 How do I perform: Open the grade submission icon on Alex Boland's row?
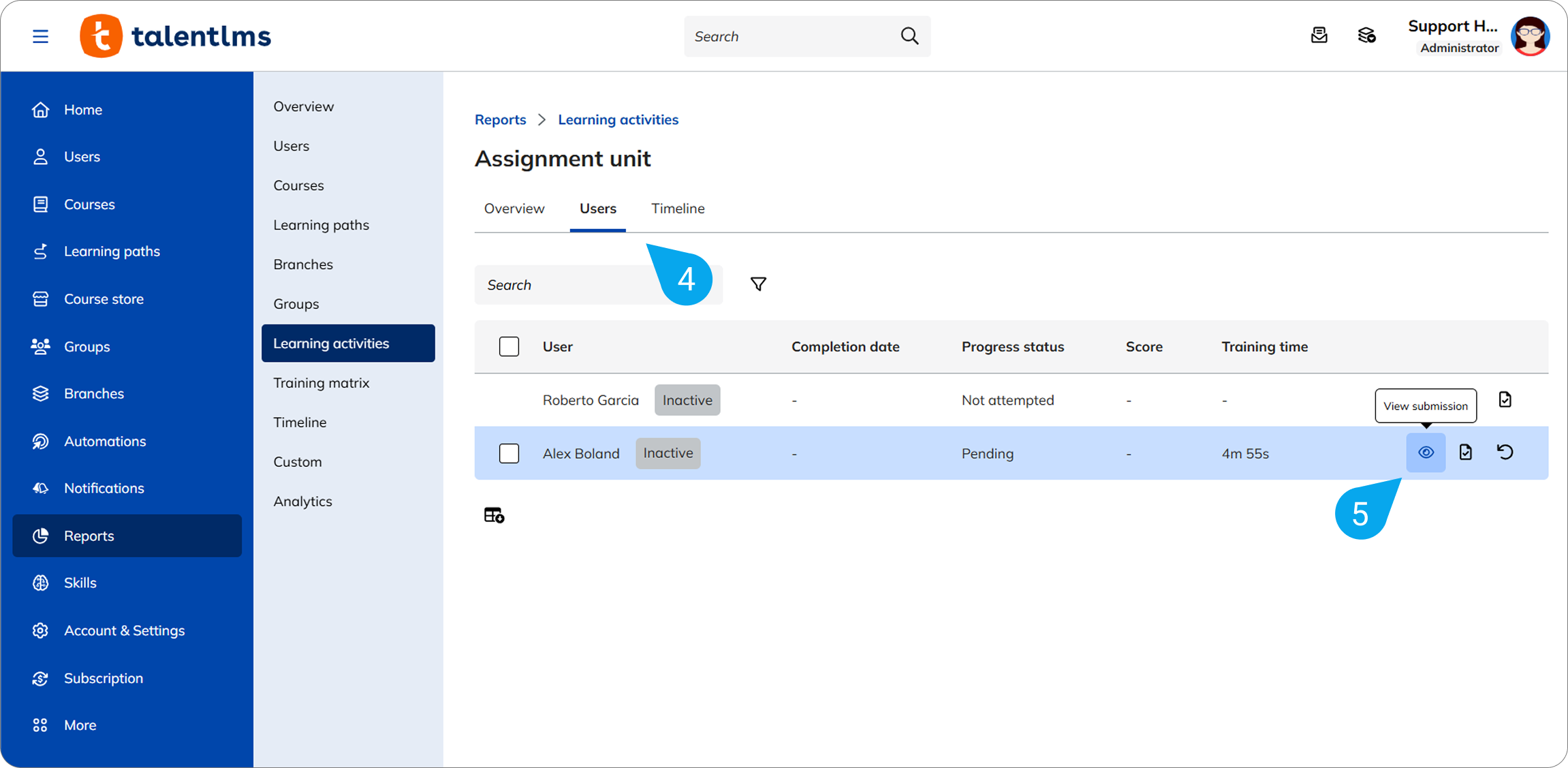point(1466,452)
